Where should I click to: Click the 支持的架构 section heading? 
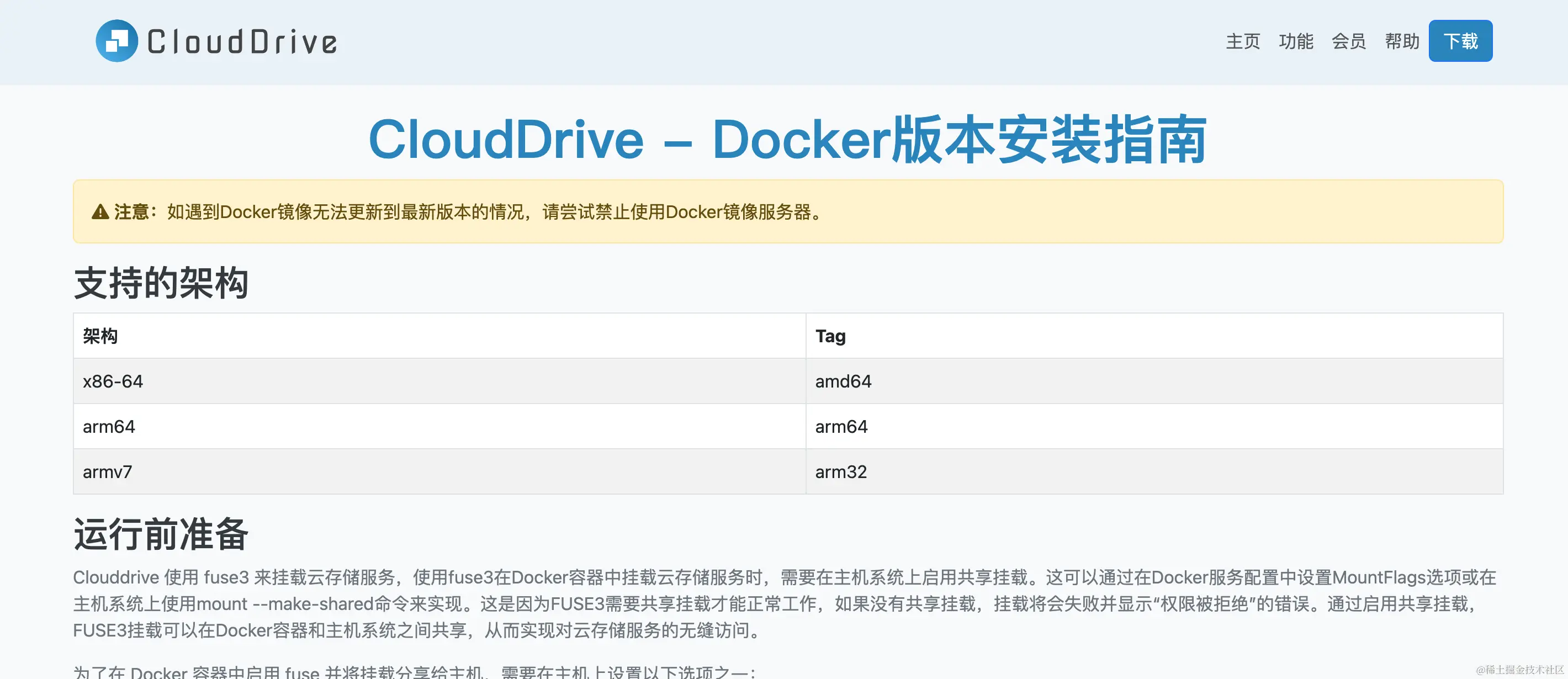161,283
